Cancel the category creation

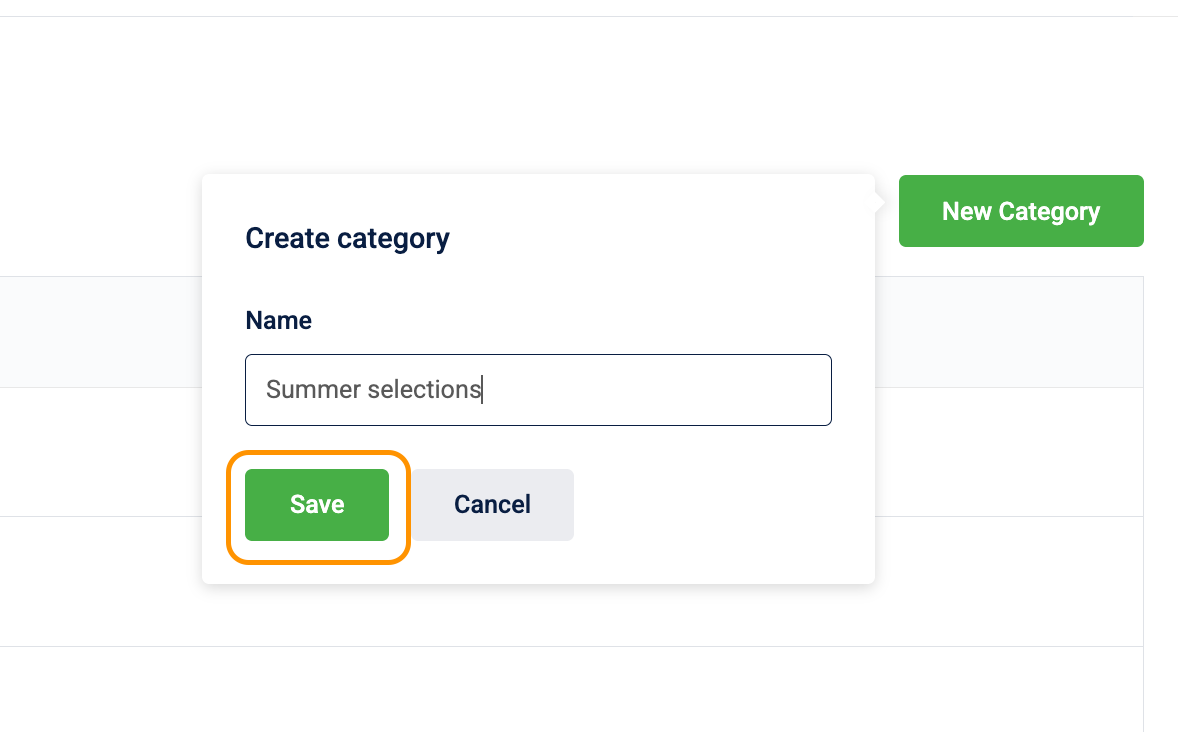pyautogui.click(x=492, y=504)
